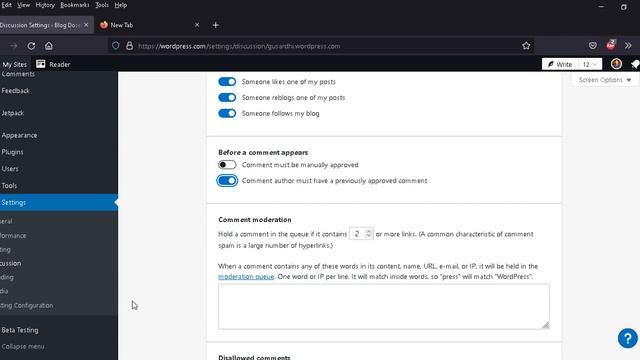The image size is (640, 360).
Task: Open the Edit menu
Action: (x=6, y=5)
